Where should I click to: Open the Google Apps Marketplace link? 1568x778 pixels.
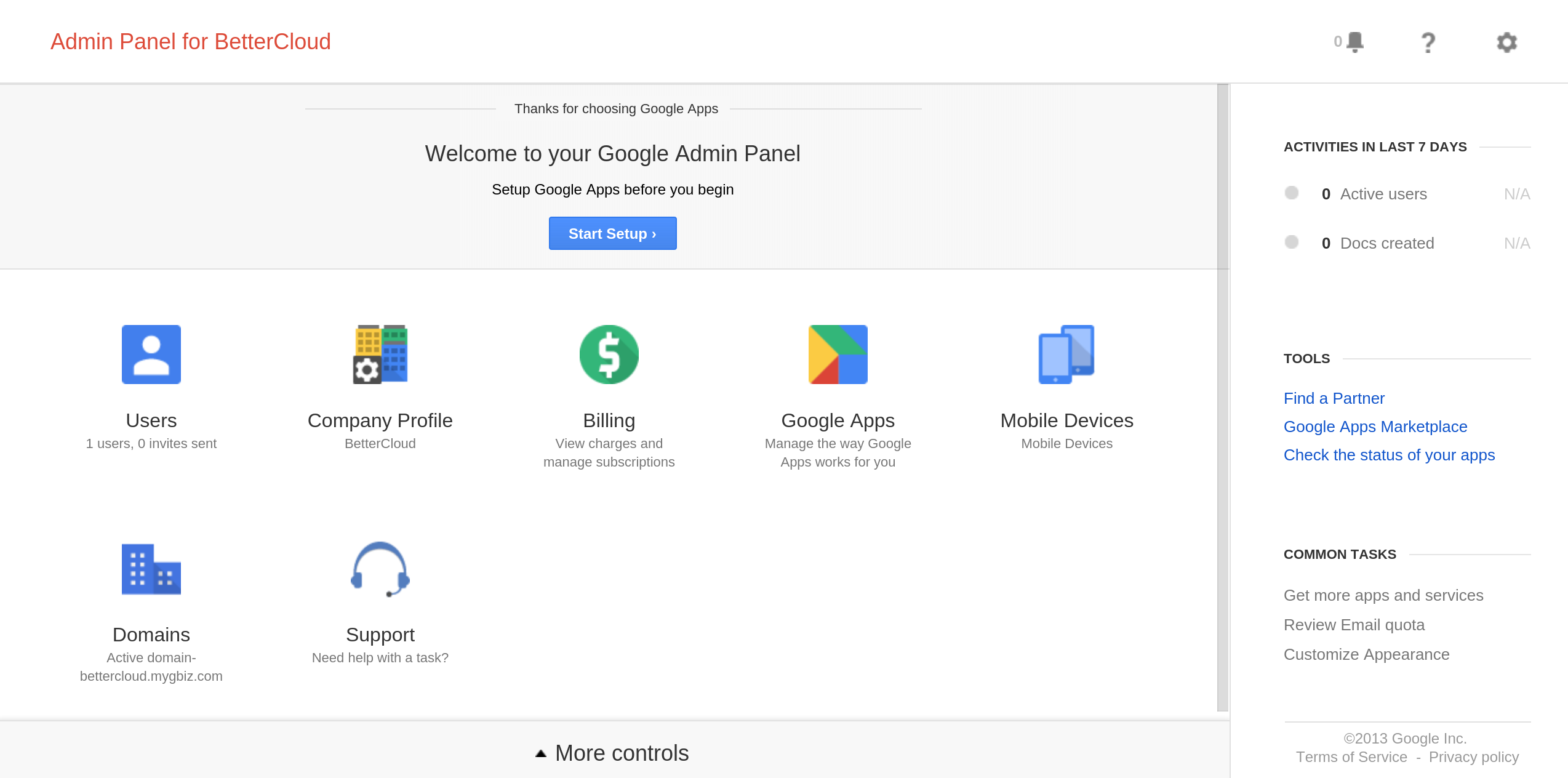coord(1375,427)
